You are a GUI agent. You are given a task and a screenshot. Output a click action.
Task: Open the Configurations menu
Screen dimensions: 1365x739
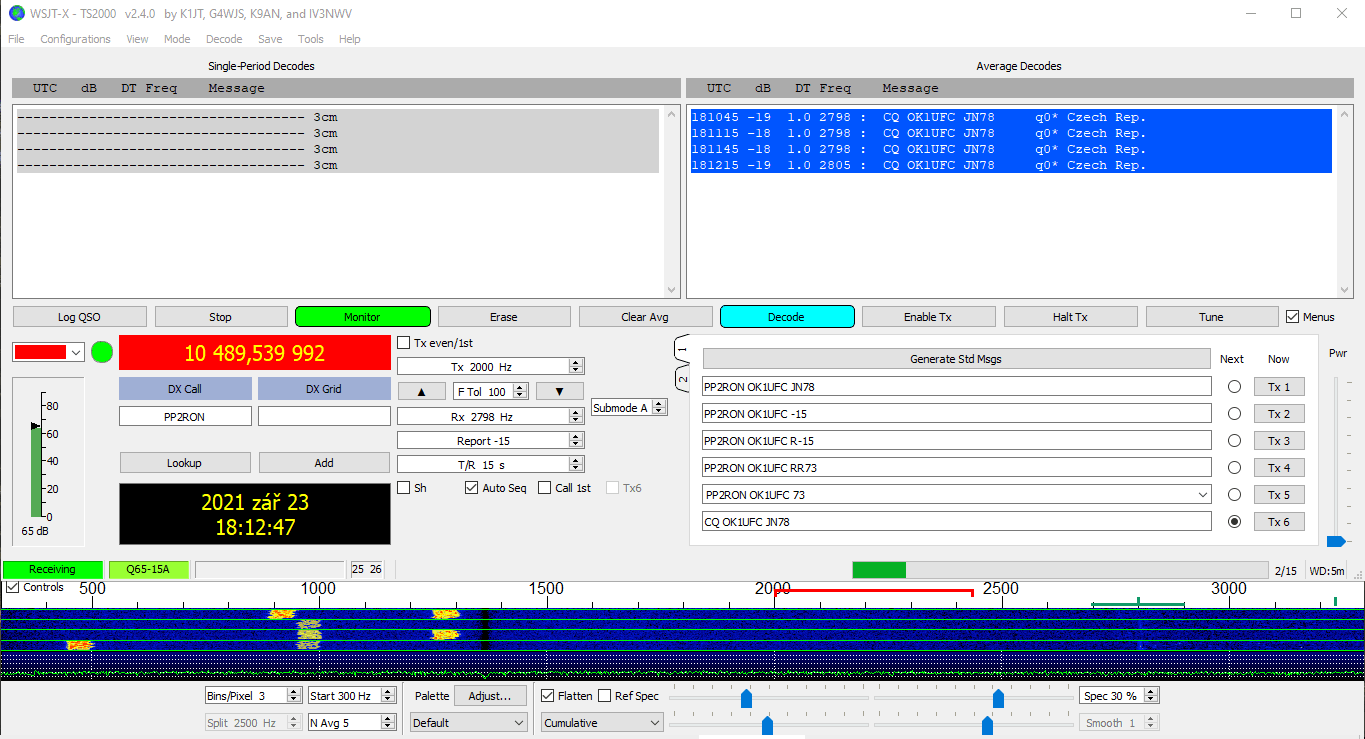tap(75, 39)
